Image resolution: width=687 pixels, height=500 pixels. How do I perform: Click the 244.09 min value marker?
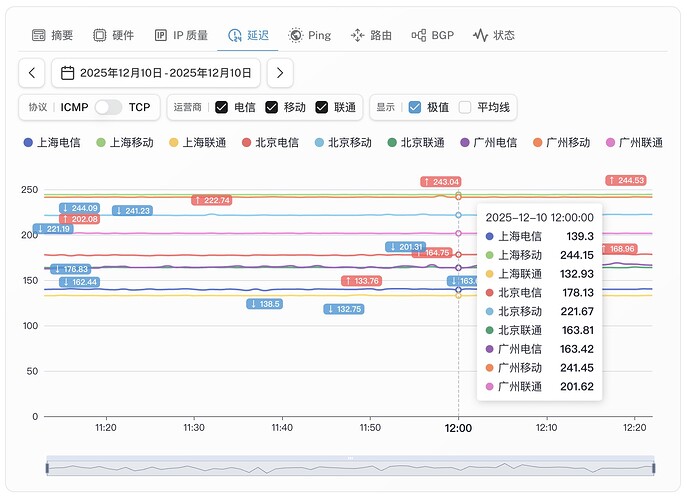click(x=80, y=208)
